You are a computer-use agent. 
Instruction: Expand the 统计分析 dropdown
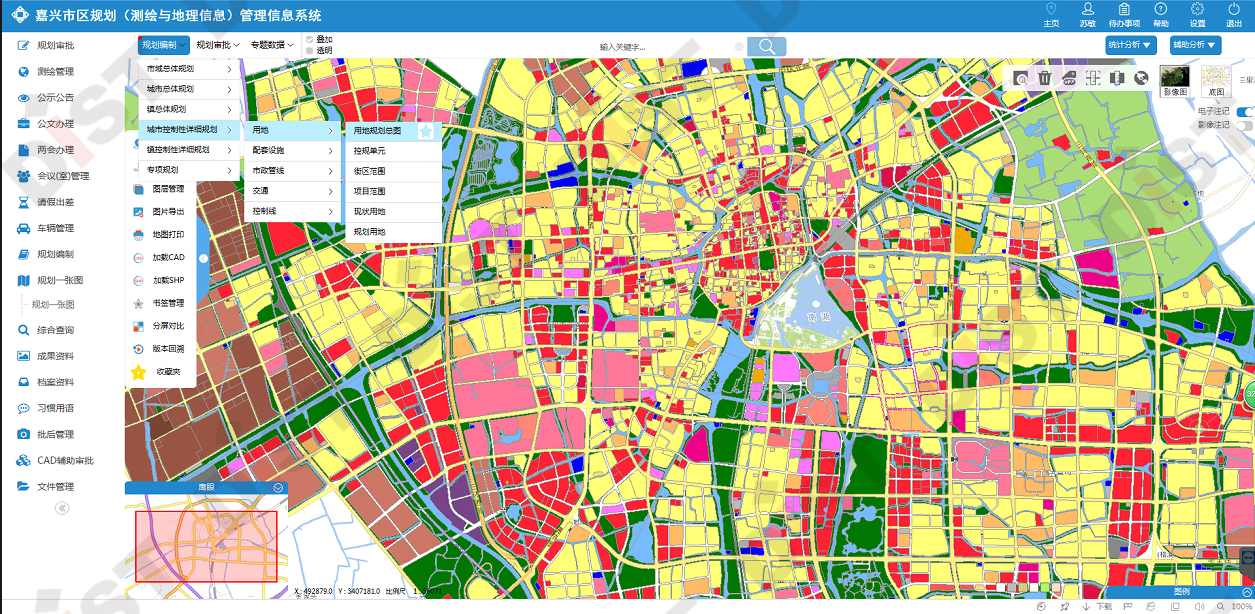pos(1131,45)
